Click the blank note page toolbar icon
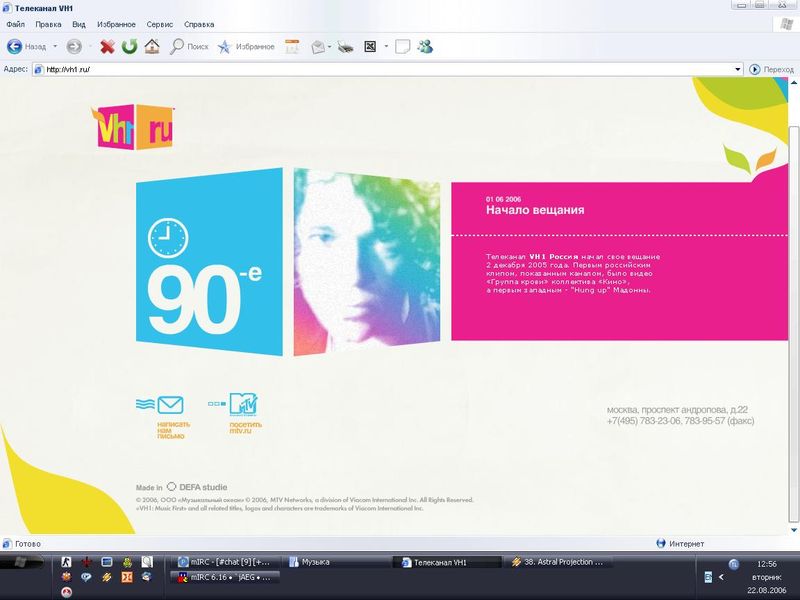Image resolution: width=800 pixels, height=600 pixels. (403, 47)
